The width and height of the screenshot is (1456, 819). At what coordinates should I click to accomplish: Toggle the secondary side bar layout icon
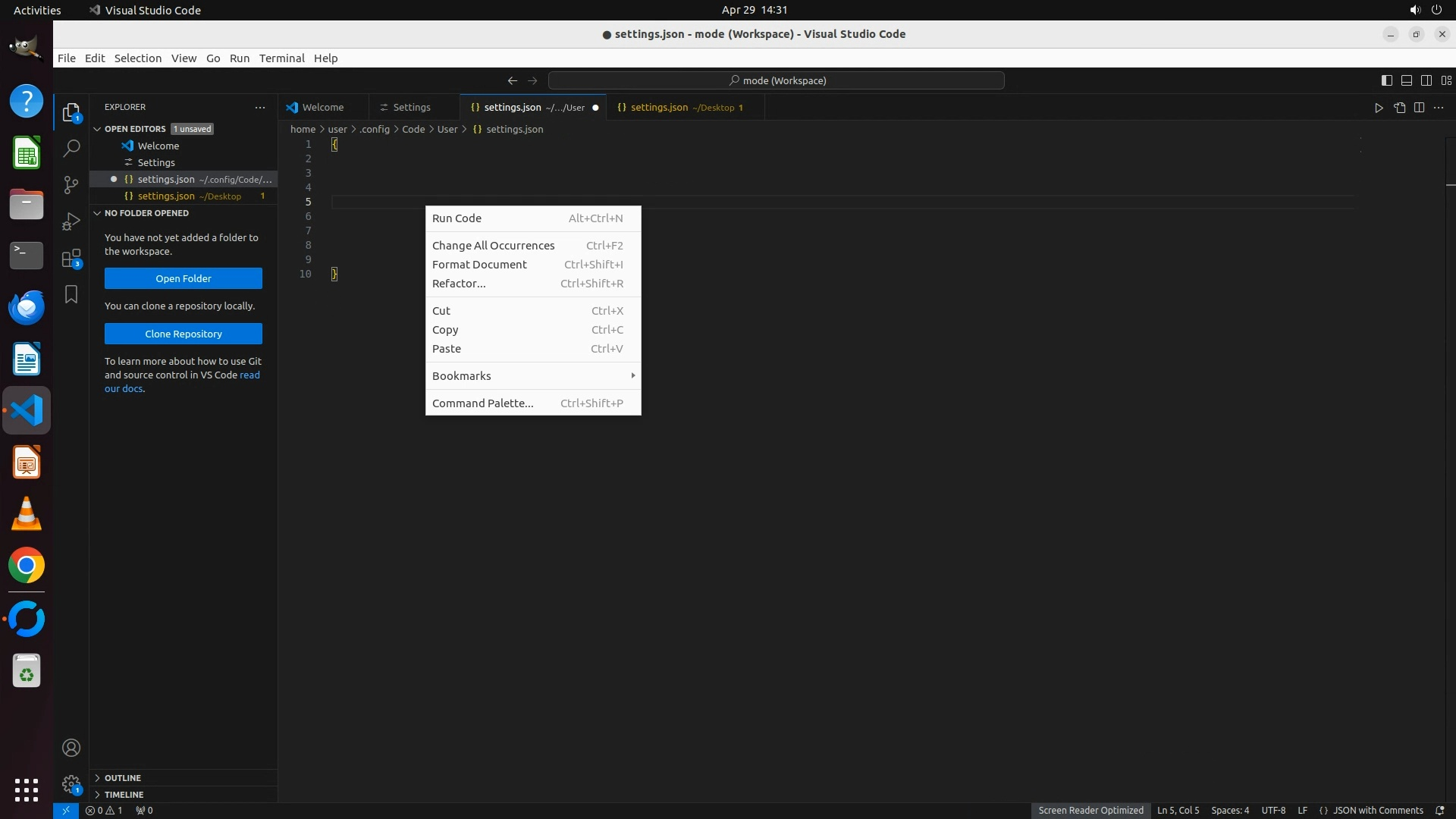pos(1426,80)
